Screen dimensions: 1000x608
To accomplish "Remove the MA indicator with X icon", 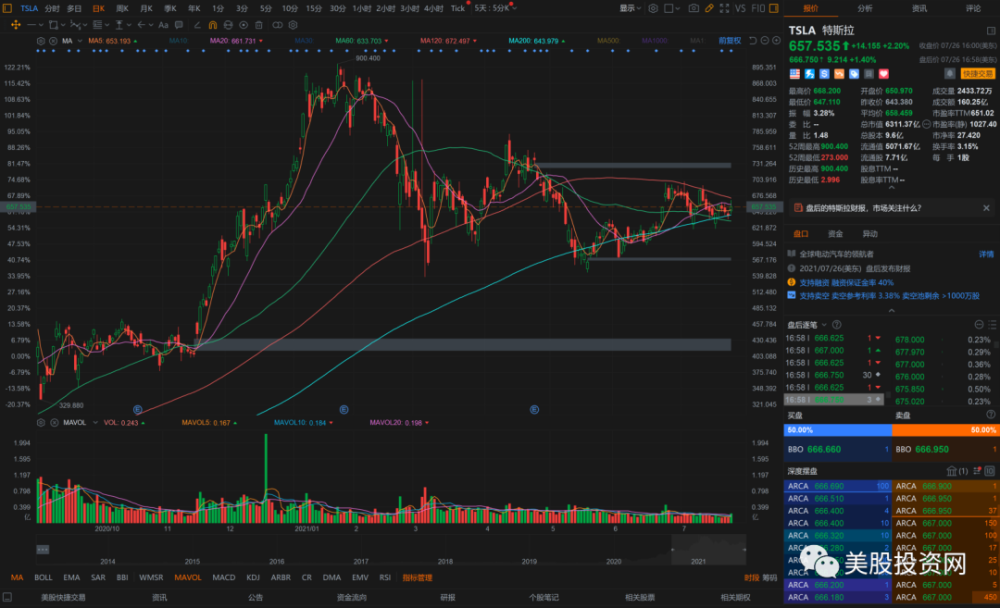I will 54,41.
